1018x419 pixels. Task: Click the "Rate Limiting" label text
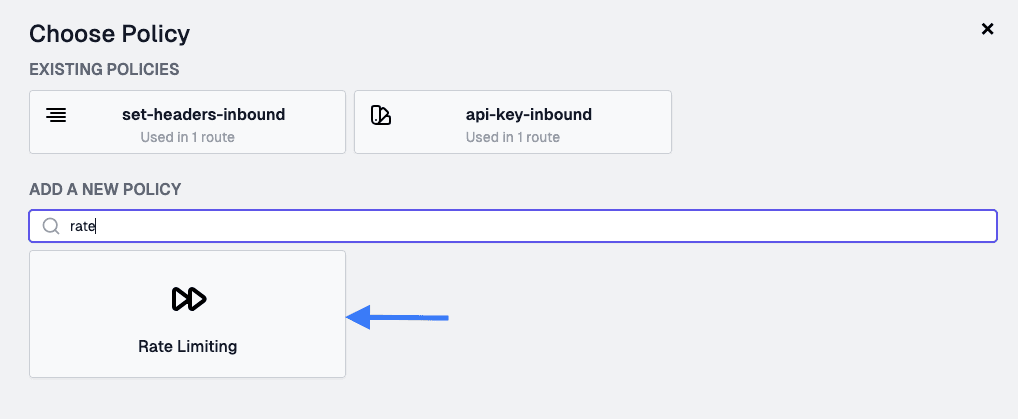(x=188, y=346)
